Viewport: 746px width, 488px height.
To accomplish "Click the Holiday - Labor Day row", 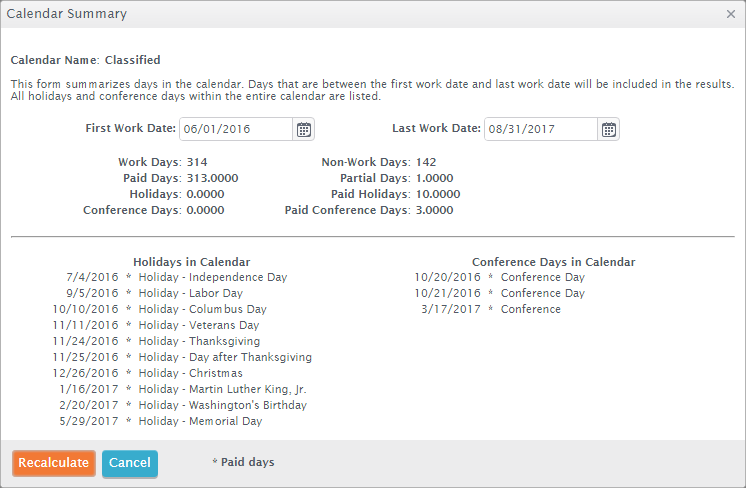I will [x=155, y=293].
